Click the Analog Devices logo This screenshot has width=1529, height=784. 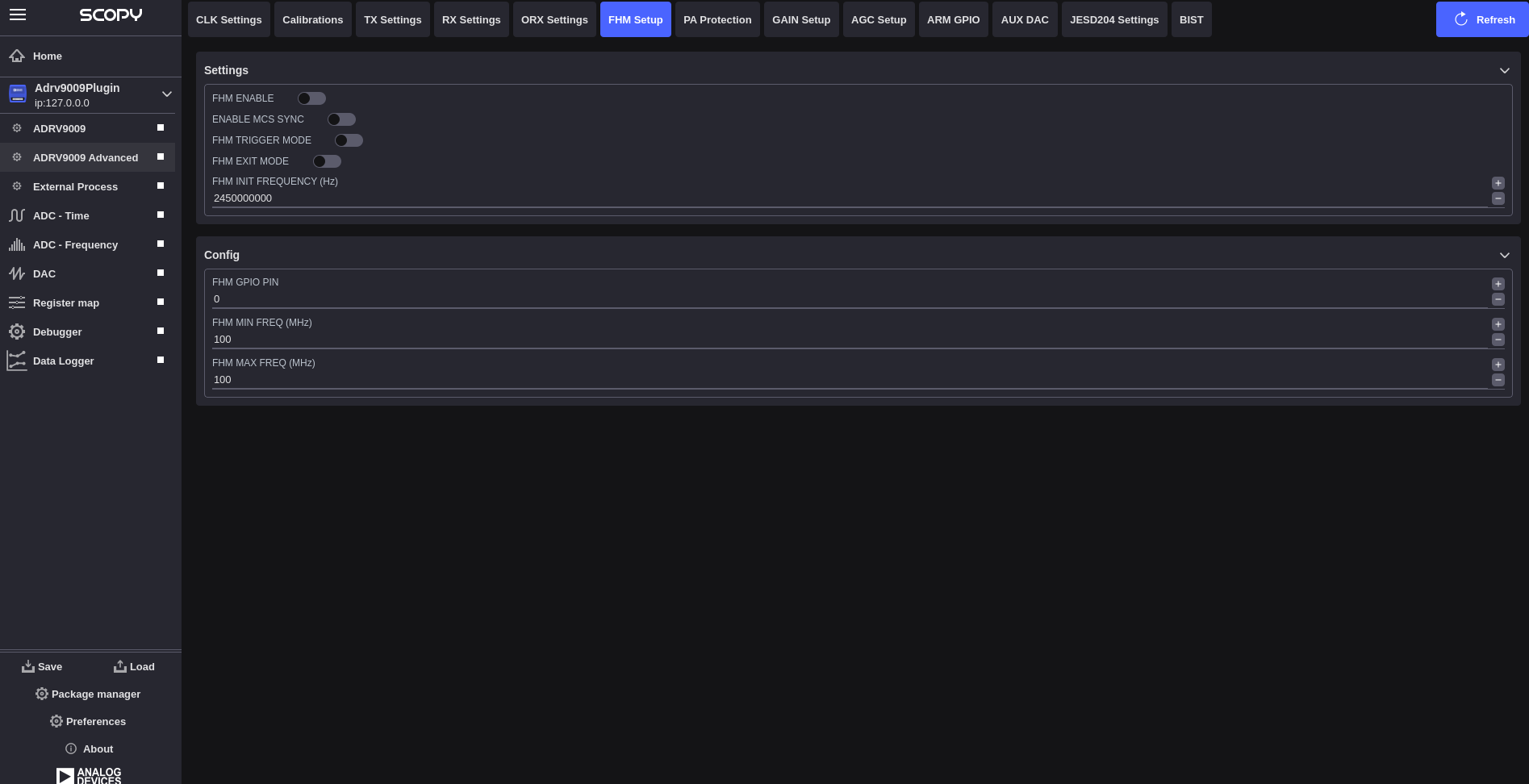coord(89,776)
